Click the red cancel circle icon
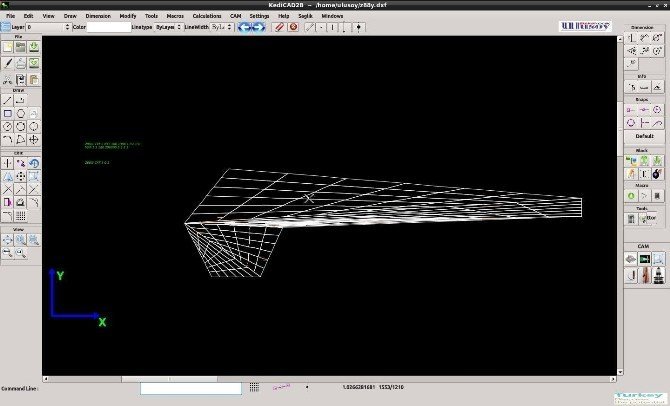 pyautogui.click(x=293, y=27)
